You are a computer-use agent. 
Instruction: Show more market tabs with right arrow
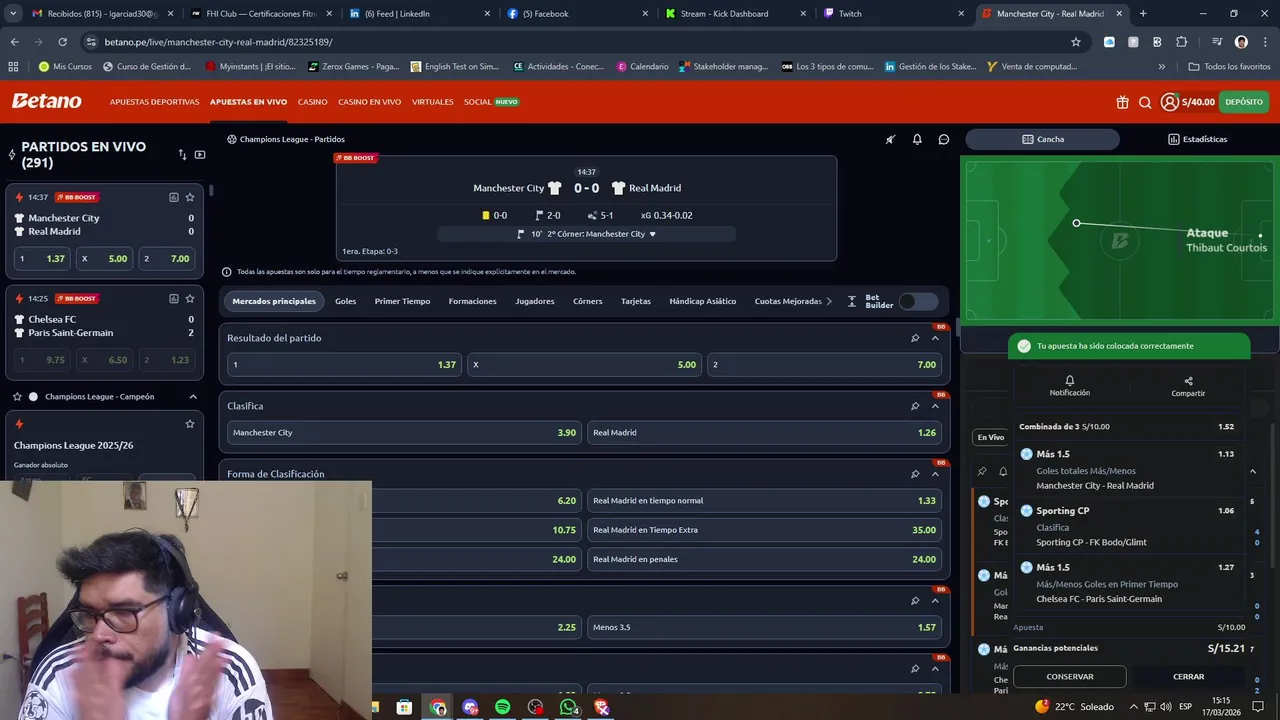click(x=828, y=301)
